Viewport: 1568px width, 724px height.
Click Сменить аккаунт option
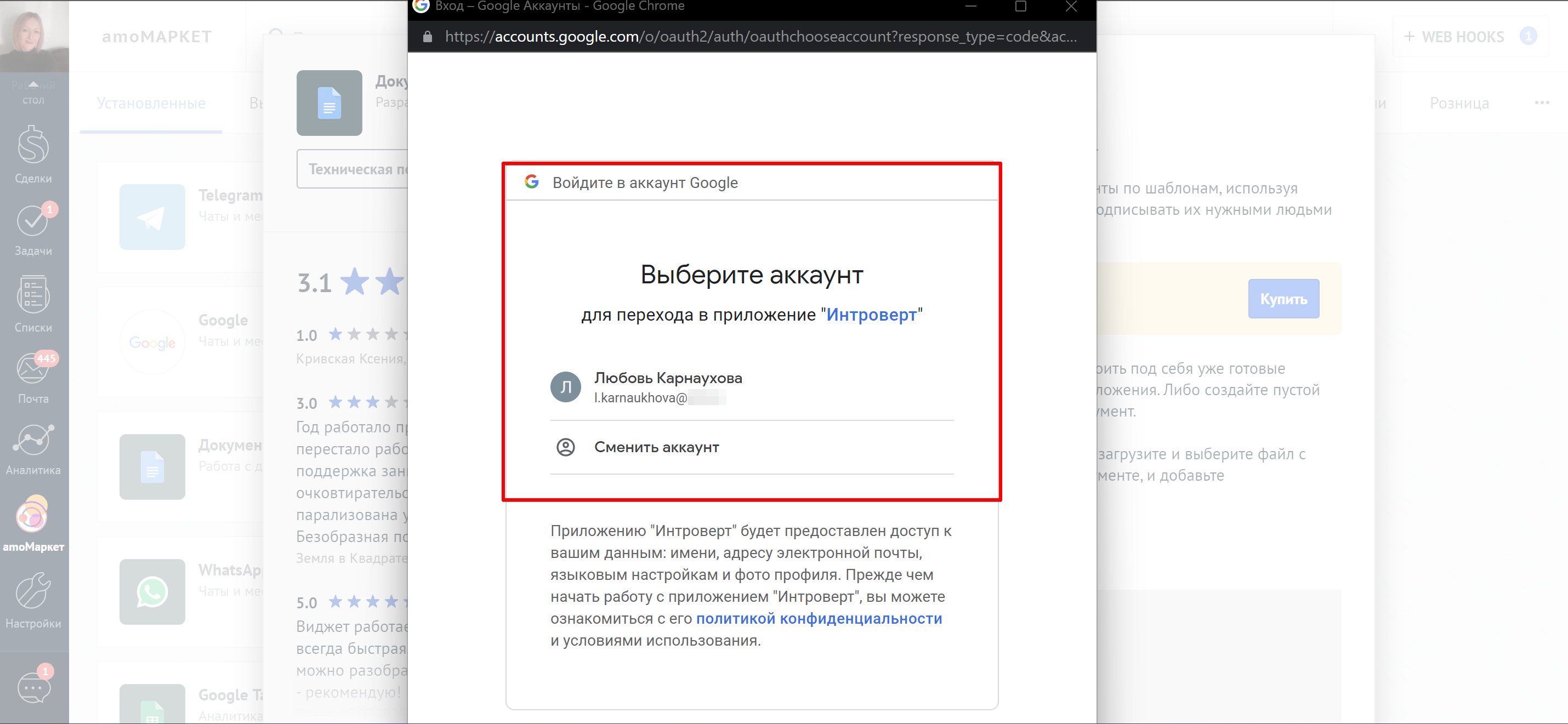(x=752, y=447)
